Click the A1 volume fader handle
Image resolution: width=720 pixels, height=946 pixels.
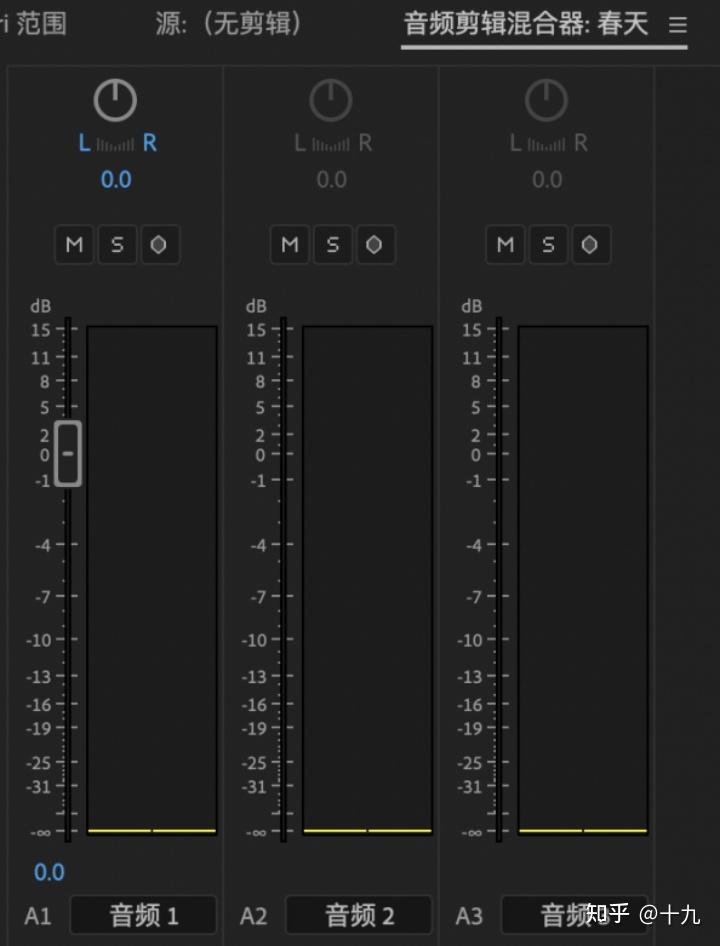[68, 454]
